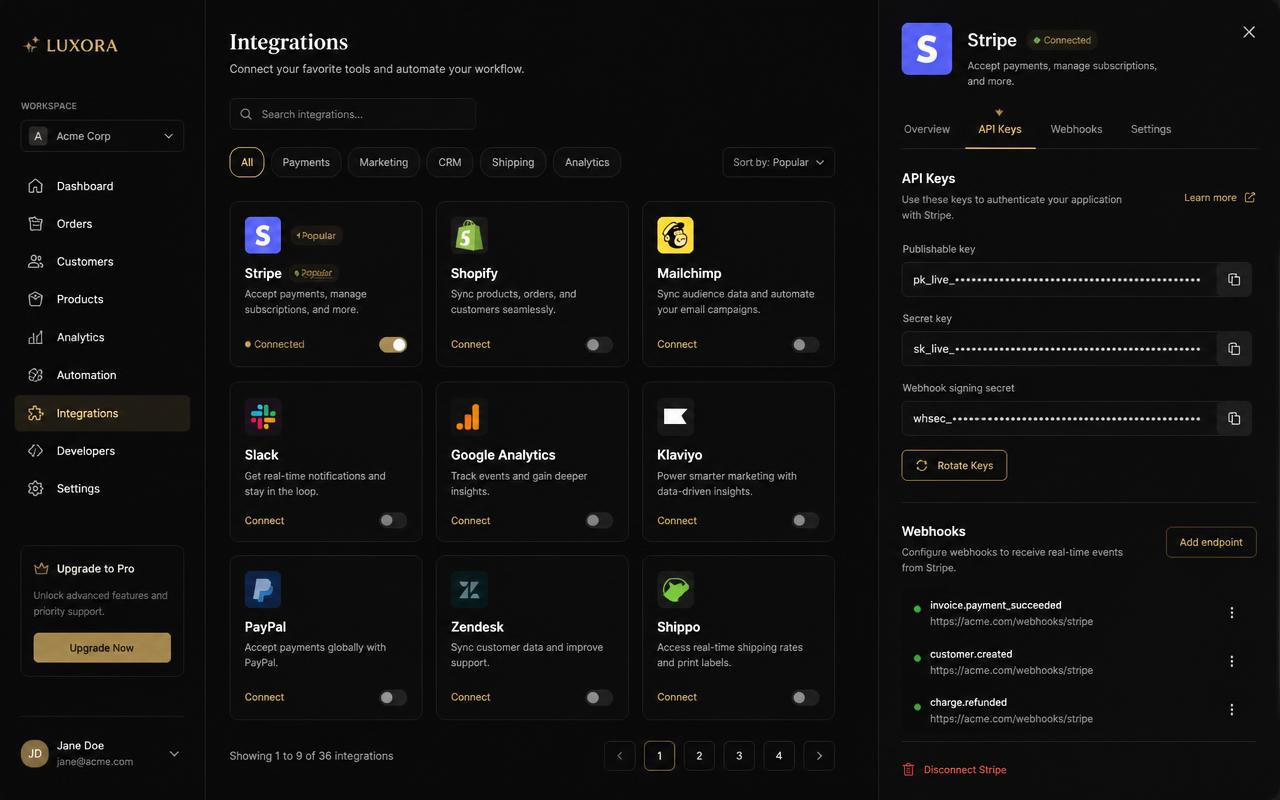Viewport: 1280px width, 800px height.
Task: Switch on the Shippo toggle
Action: click(x=805, y=697)
